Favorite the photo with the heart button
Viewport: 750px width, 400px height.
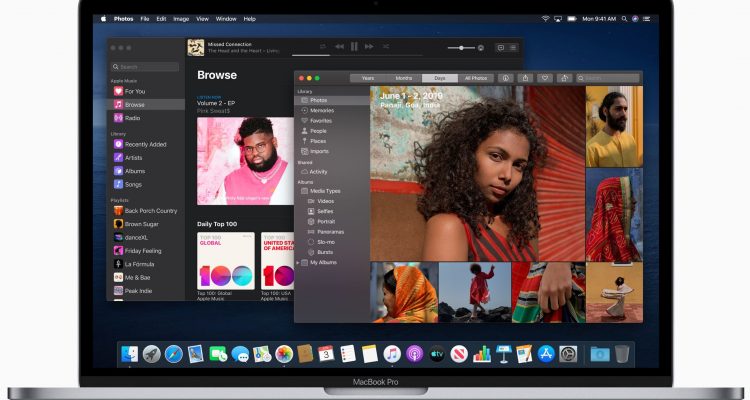(x=545, y=78)
